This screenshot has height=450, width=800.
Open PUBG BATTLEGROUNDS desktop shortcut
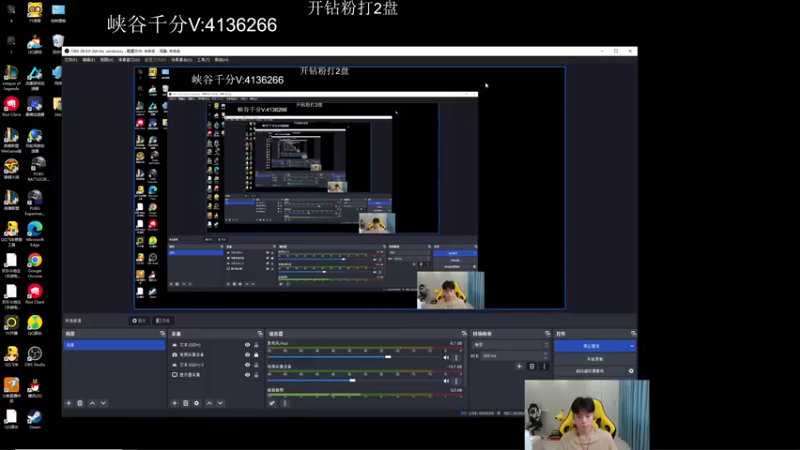coord(38,169)
